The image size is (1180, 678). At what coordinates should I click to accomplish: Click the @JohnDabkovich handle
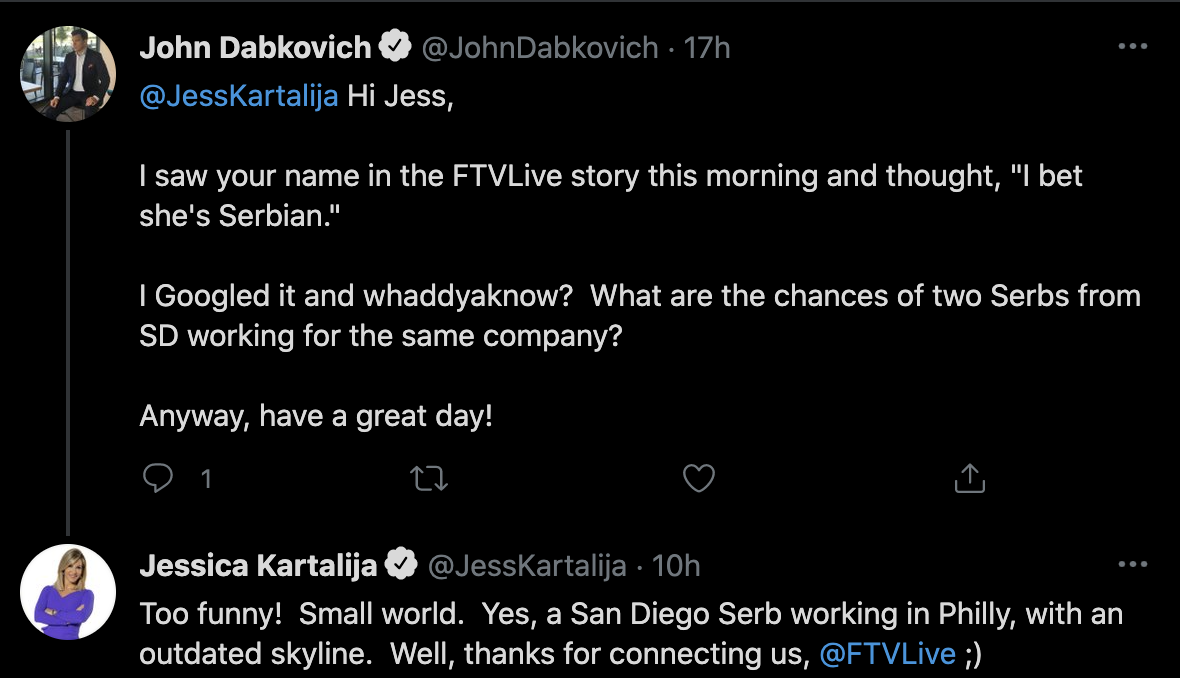point(540,47)
